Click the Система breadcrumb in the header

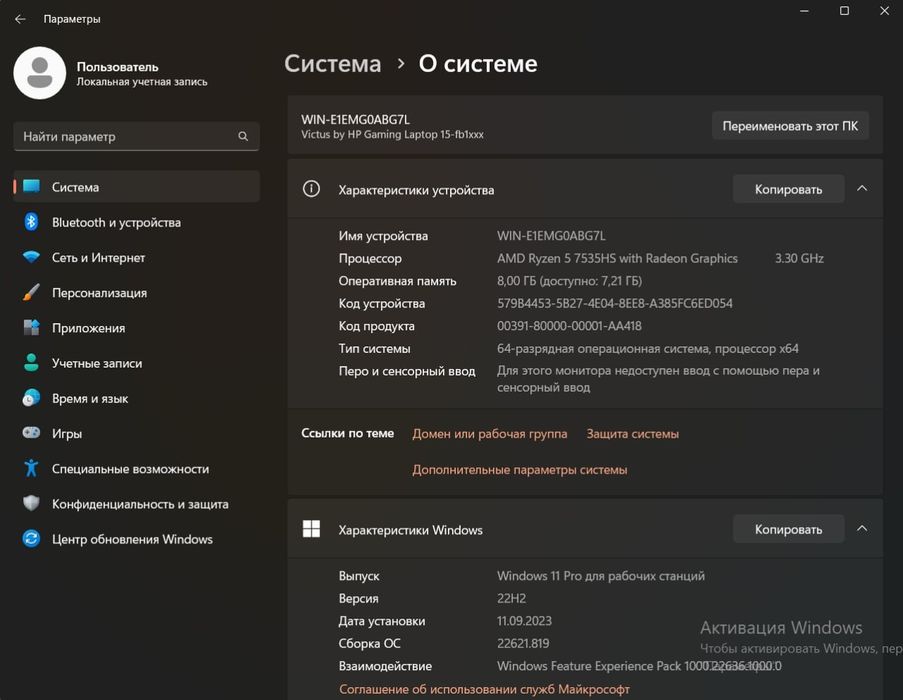333,63
